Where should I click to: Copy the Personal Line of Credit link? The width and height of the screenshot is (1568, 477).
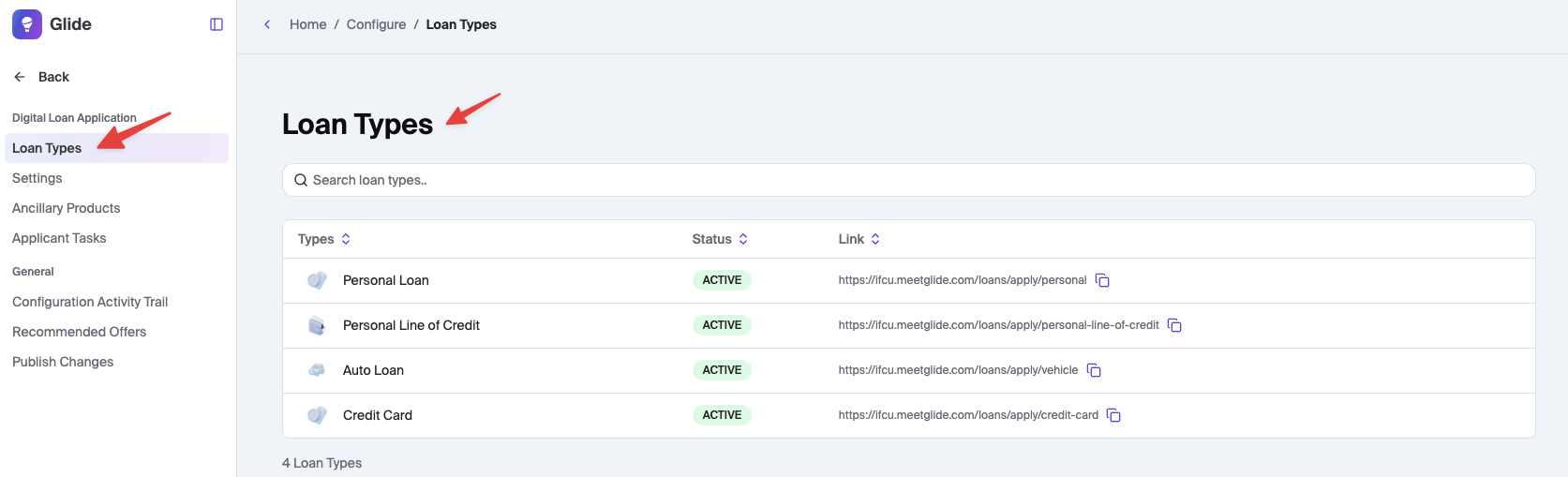(x=1175, y=325)
